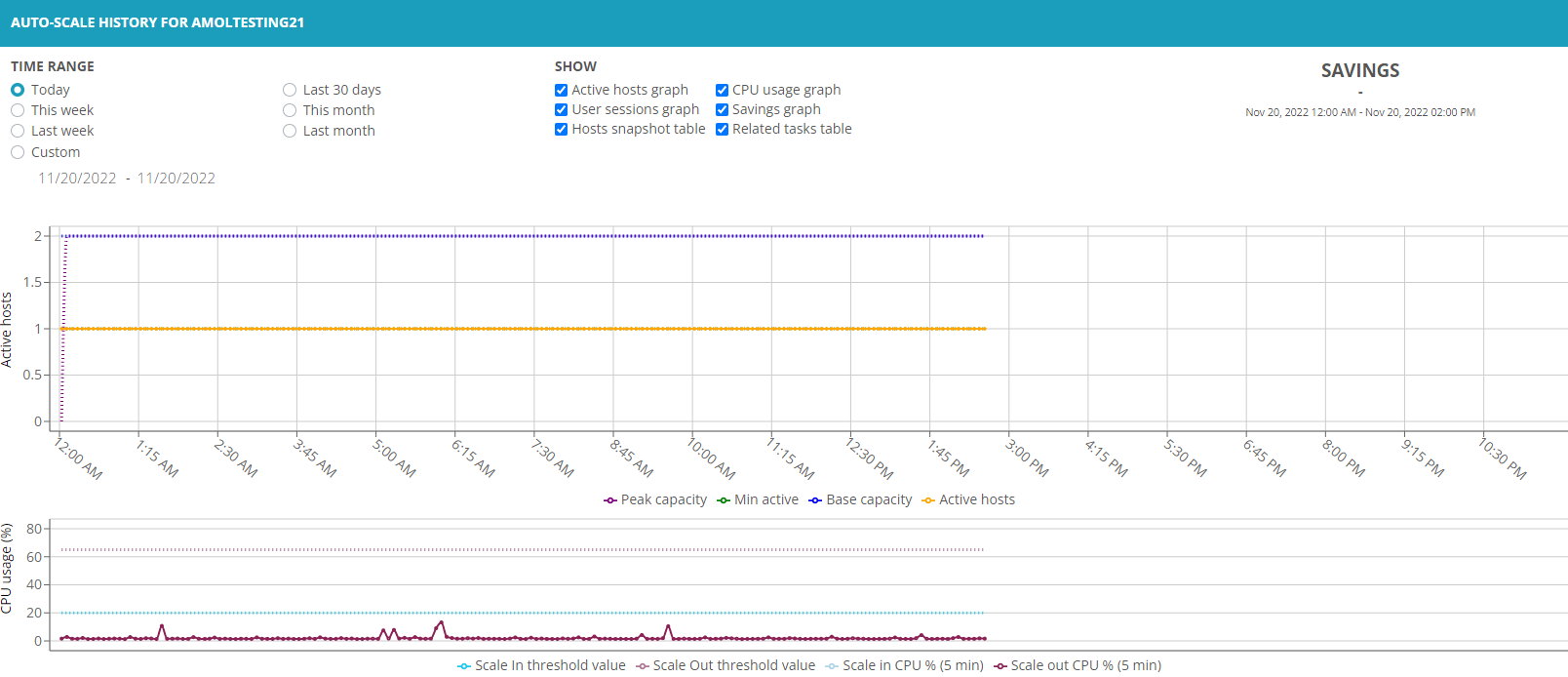Image resolution: width=1568 pixels, height=677 pixels.
Task: Disable the CPU usage graph checkbox
Action: [x=723, y=91]
